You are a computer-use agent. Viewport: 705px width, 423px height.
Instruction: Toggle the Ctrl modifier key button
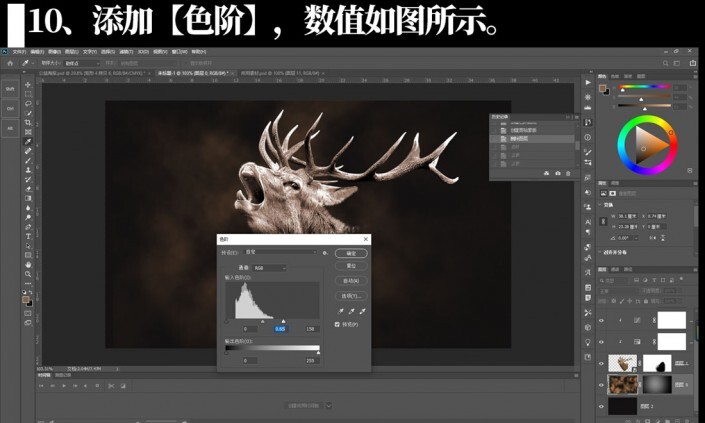(10, 108)
